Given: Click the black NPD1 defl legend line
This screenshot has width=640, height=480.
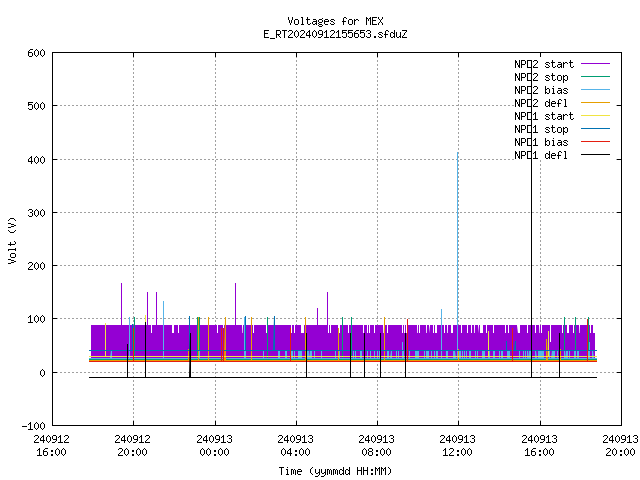Looking at the screenshot, I should (x=595, y=155).
